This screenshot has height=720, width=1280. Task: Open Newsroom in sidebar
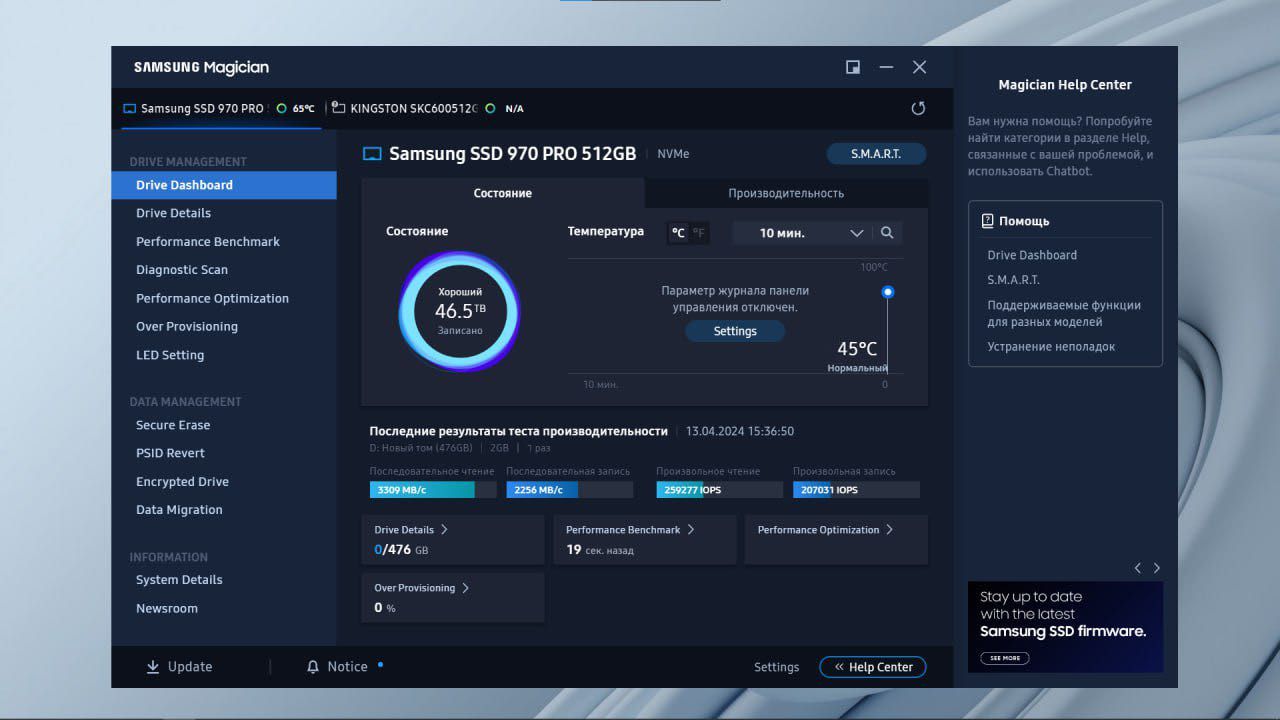click(167, 608)
